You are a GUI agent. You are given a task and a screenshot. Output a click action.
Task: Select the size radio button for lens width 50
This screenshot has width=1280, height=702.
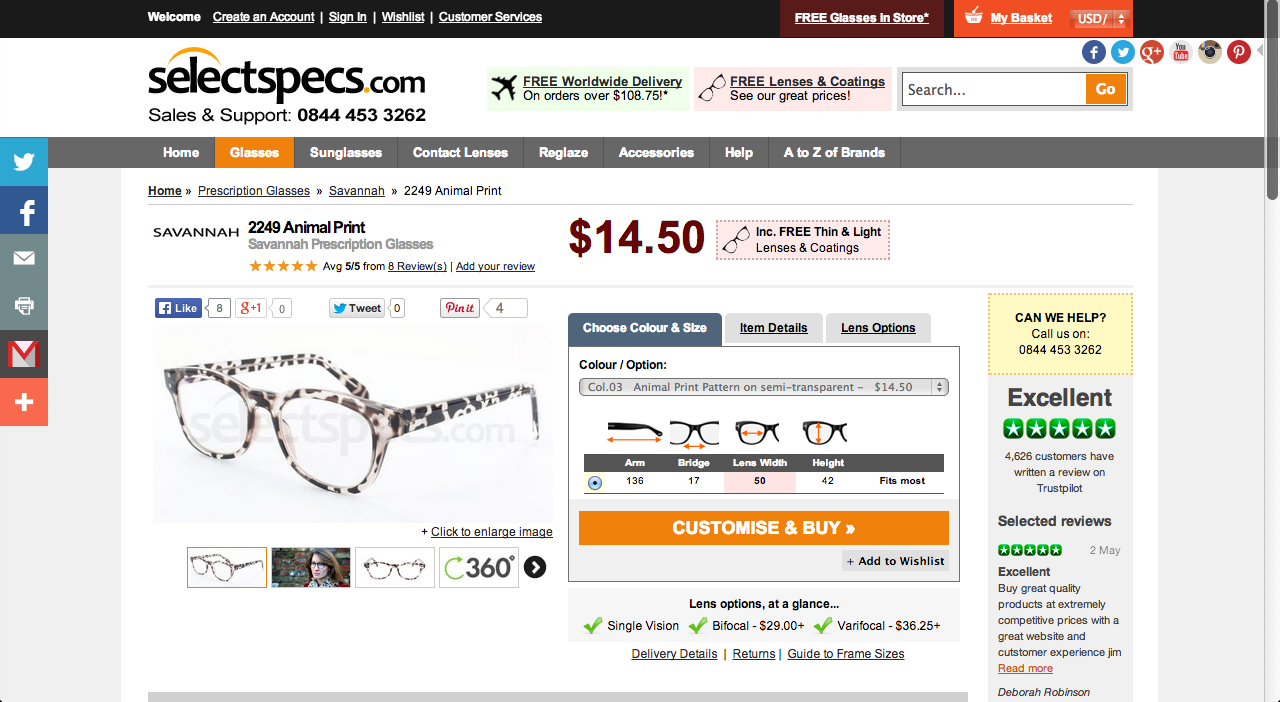[x=595, y=482]
